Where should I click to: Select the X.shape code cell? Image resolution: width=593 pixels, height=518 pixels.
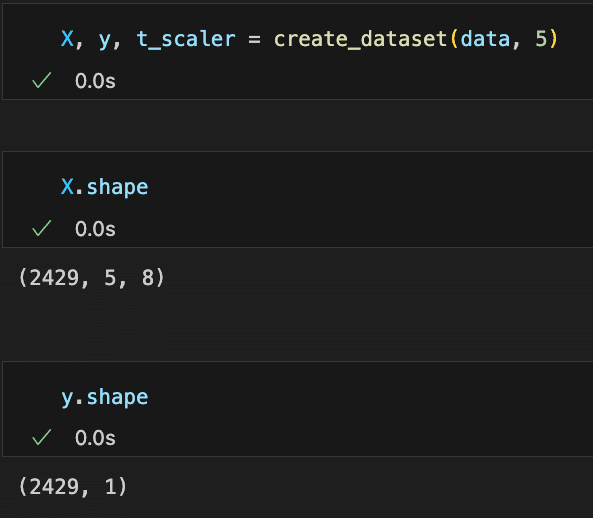pyautogui.click(x=297, y=199)
